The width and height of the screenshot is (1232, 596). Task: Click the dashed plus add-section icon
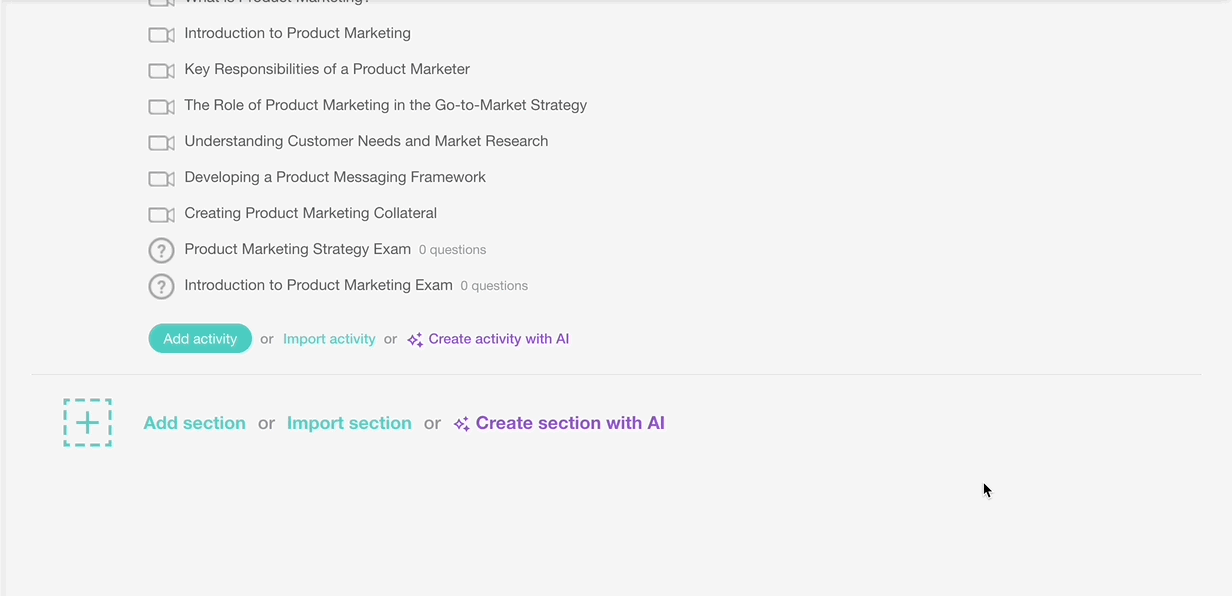(x=88, y=423)
